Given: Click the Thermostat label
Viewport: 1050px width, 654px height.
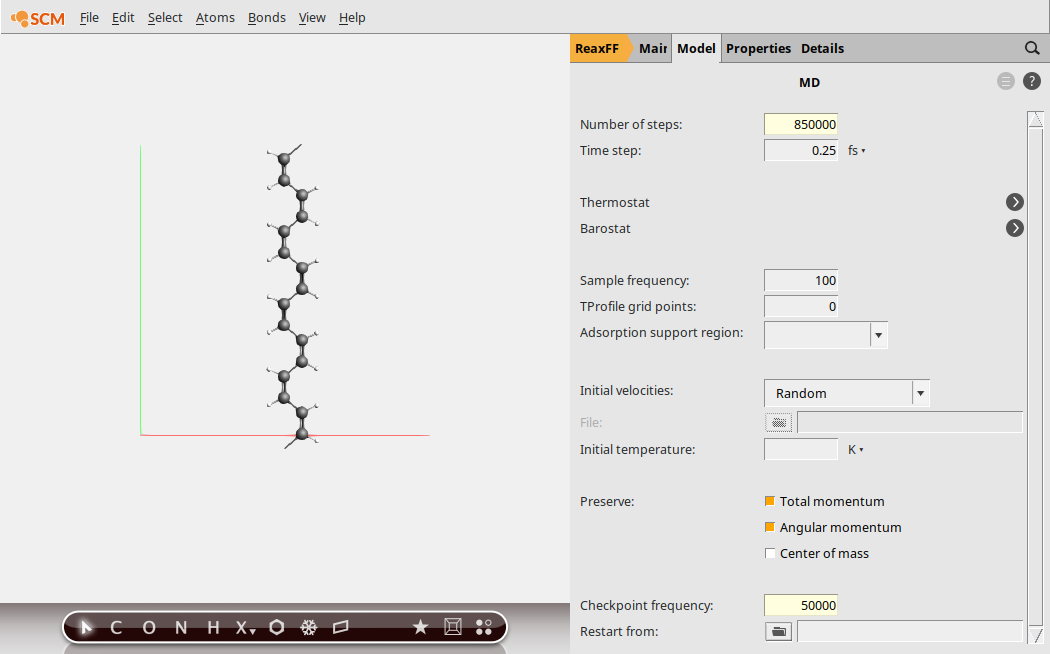Looking at the screenshot, I should pos(615,202).
